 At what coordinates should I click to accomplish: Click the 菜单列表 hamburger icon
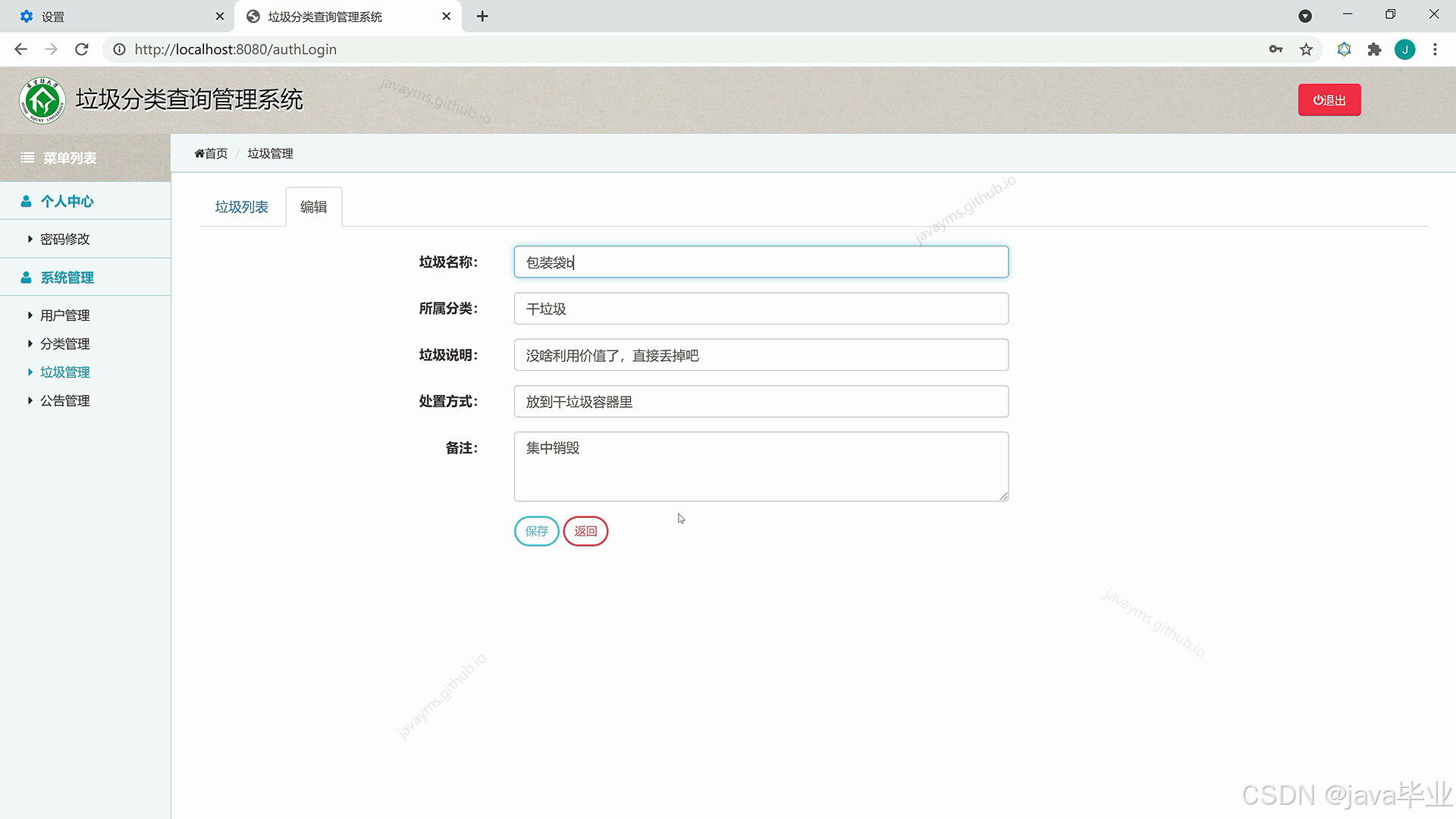pos(27,158)
